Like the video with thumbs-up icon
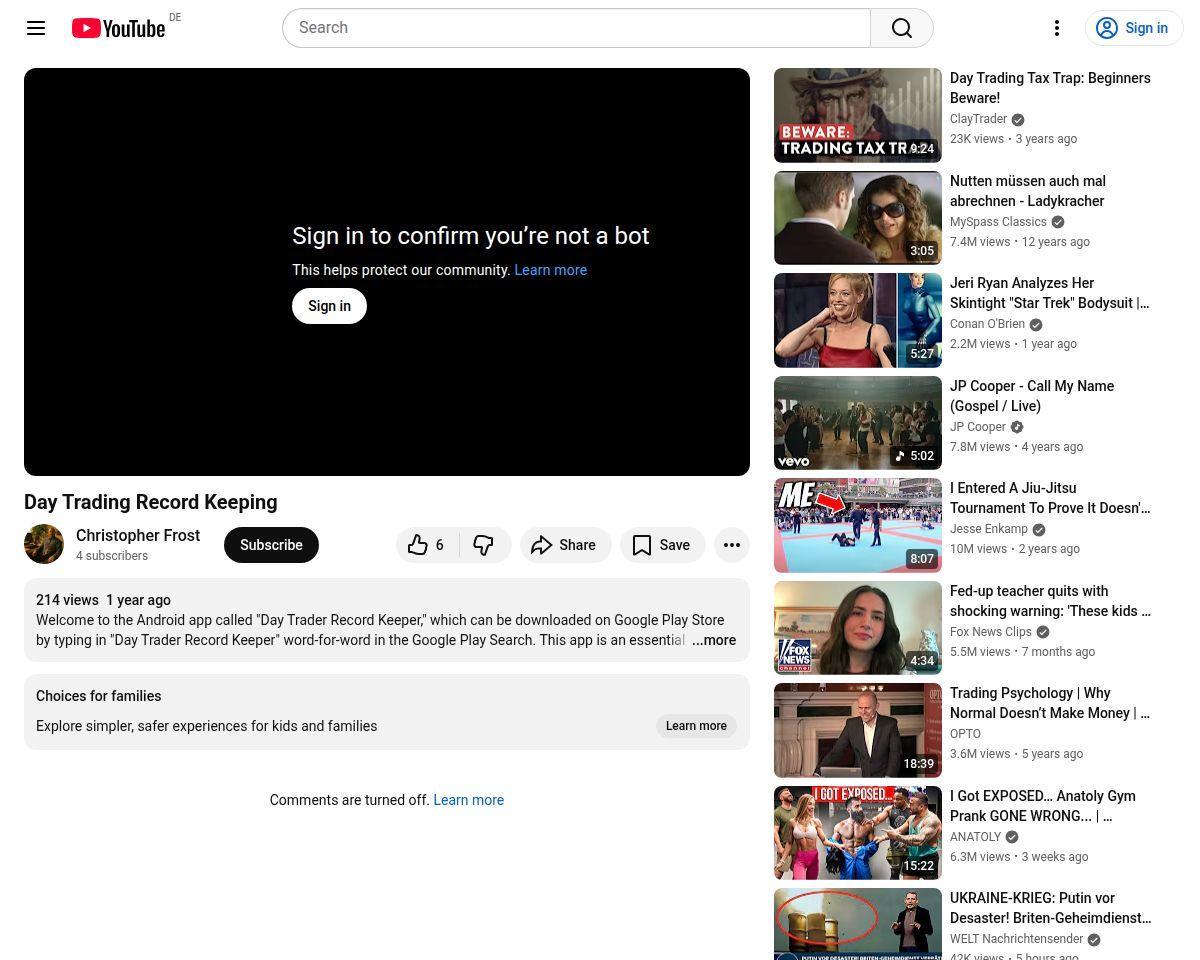Viewport: 1200px width, 960px height. click(428, 545)
